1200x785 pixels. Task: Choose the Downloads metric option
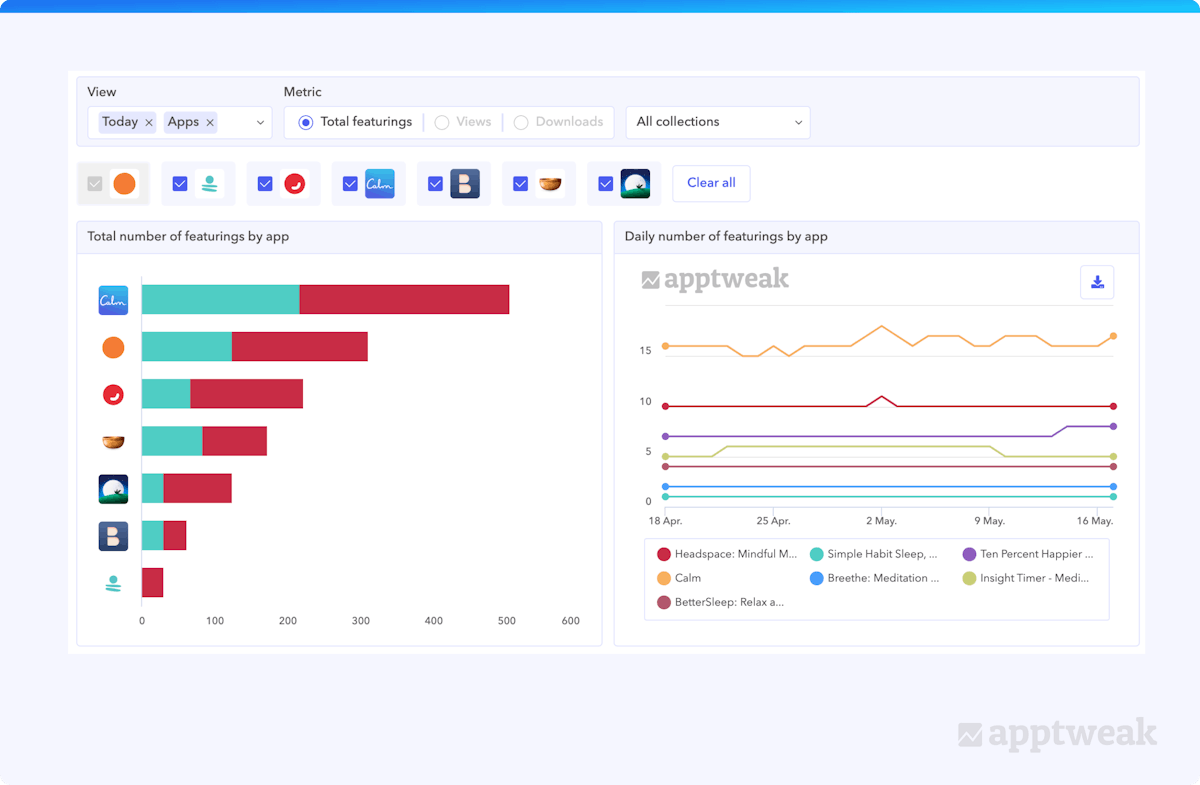[x=521, y=122]
